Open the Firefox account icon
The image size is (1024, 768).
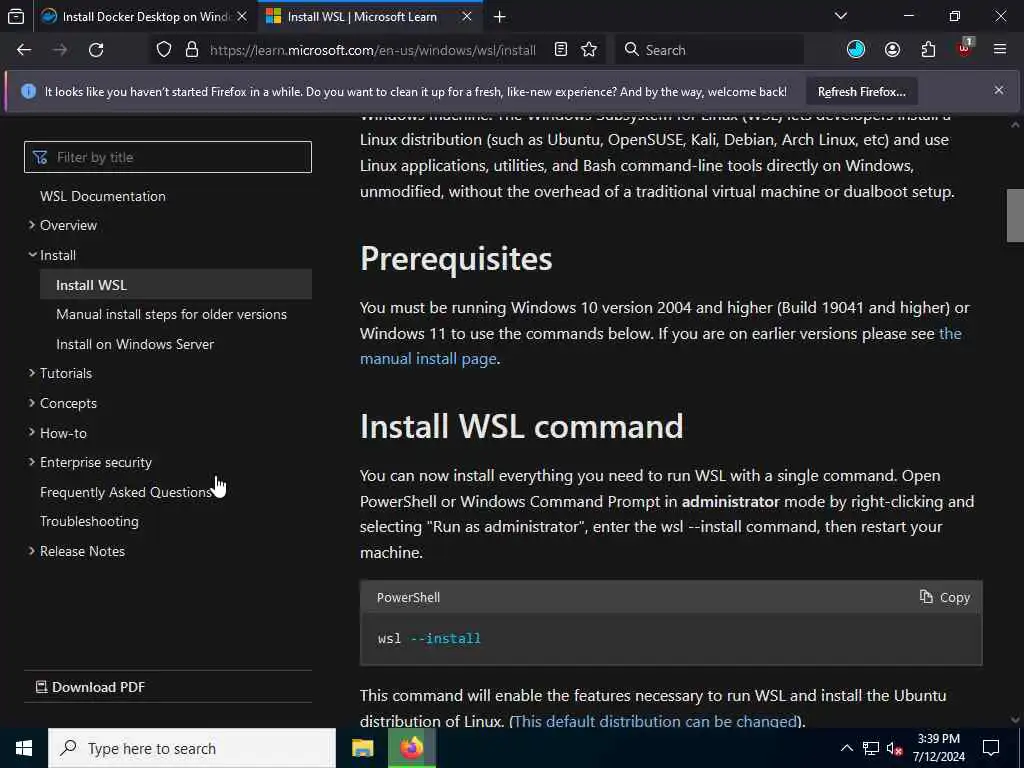click(x=892, y=50)
